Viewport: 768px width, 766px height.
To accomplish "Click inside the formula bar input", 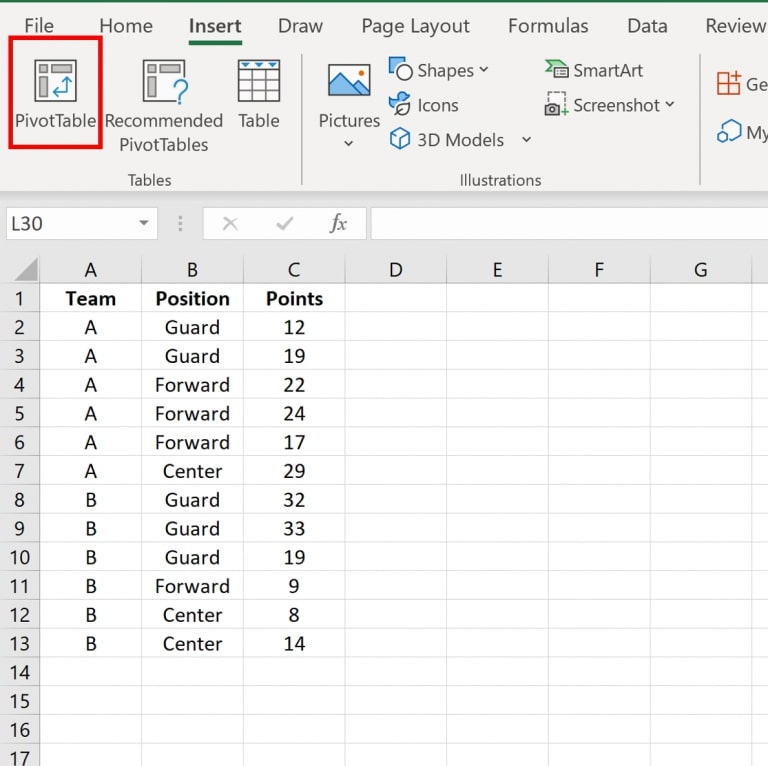I will point(569,223).
